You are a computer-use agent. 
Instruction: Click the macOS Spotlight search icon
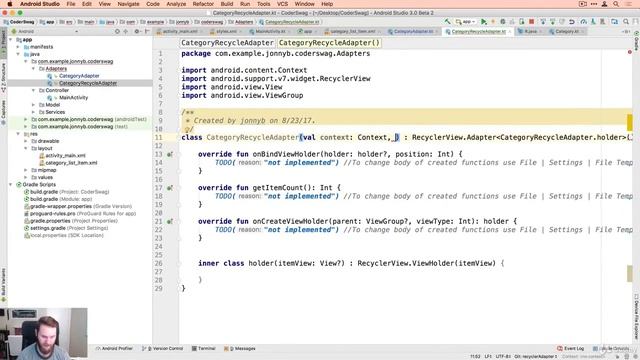click(x=616, y=4)
